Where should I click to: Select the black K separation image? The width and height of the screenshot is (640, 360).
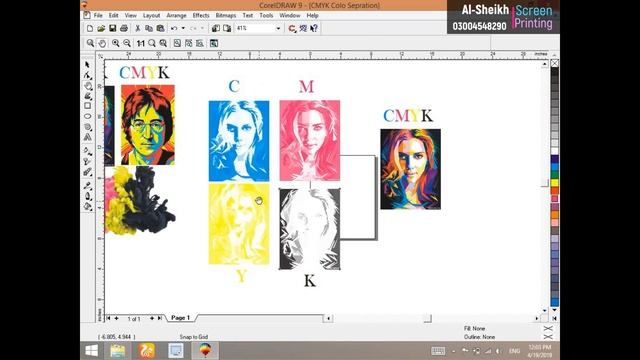coord(310,229)
